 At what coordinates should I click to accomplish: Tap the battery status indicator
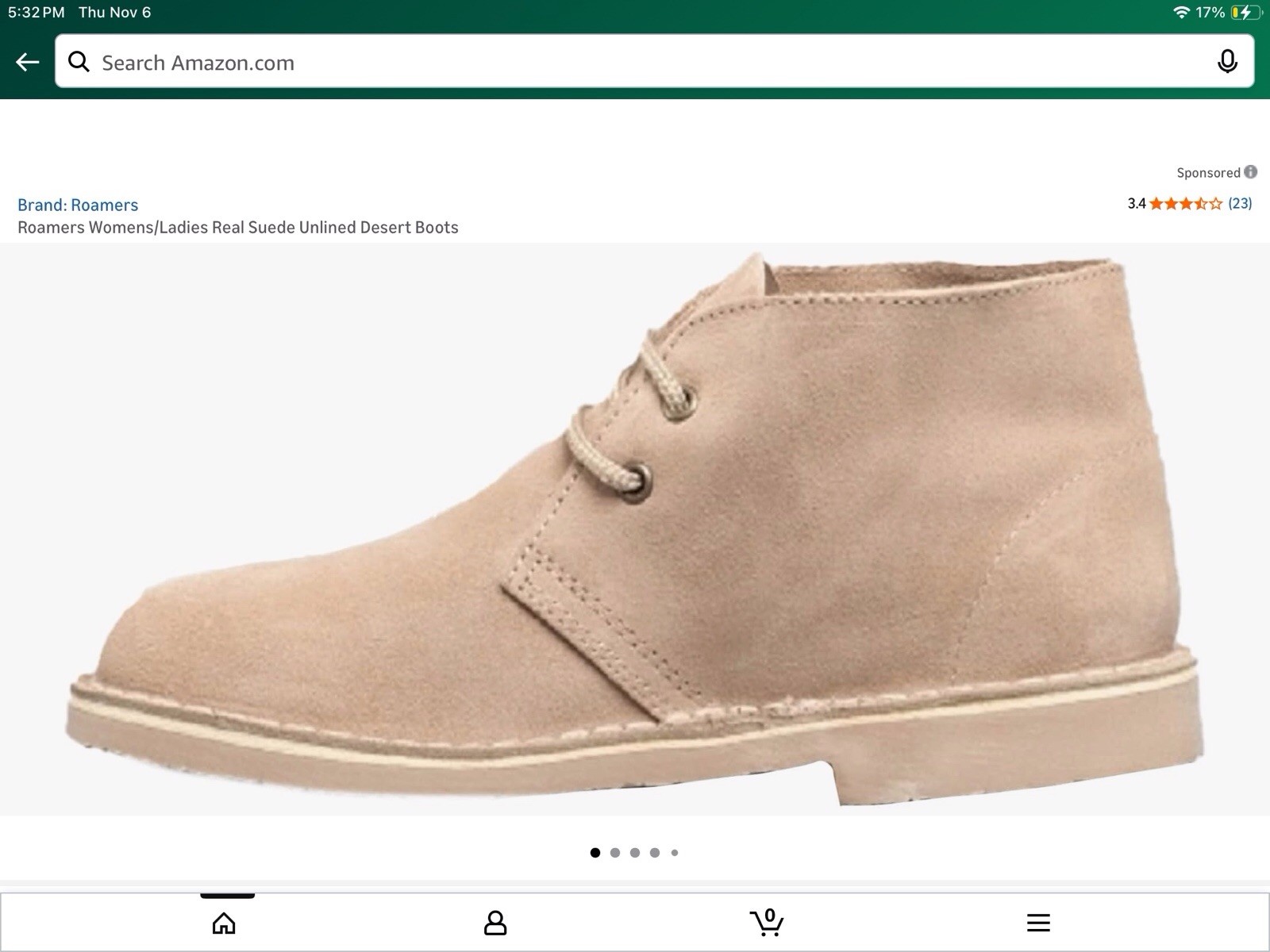tap(1246, 13)
